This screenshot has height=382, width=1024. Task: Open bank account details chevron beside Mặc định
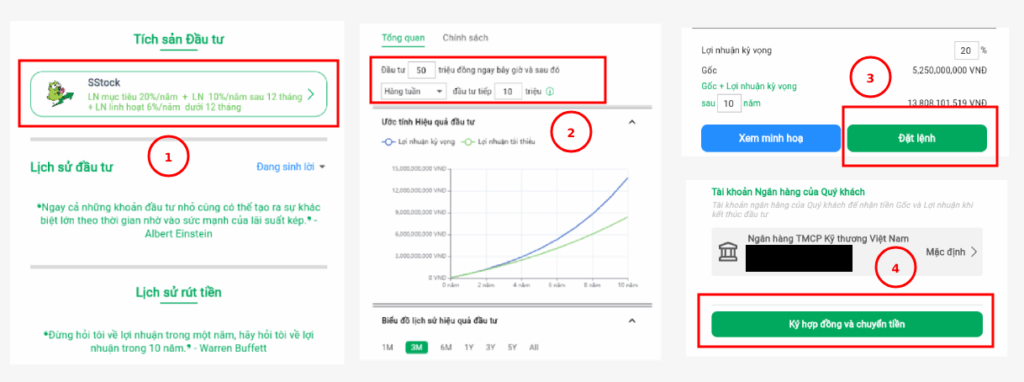point(973,252)
